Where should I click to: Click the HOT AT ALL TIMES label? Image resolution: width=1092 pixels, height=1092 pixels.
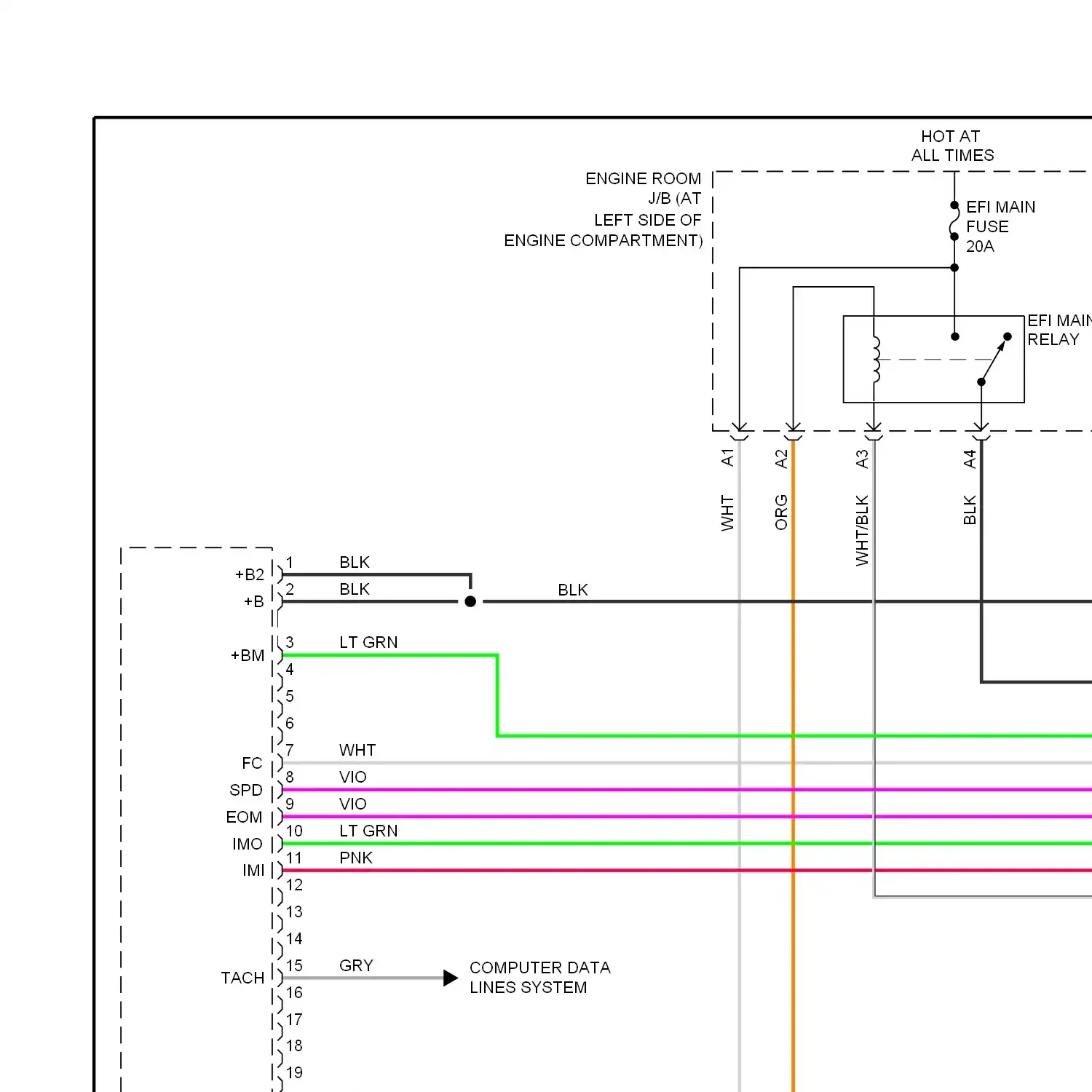click(x=952, y=146)
